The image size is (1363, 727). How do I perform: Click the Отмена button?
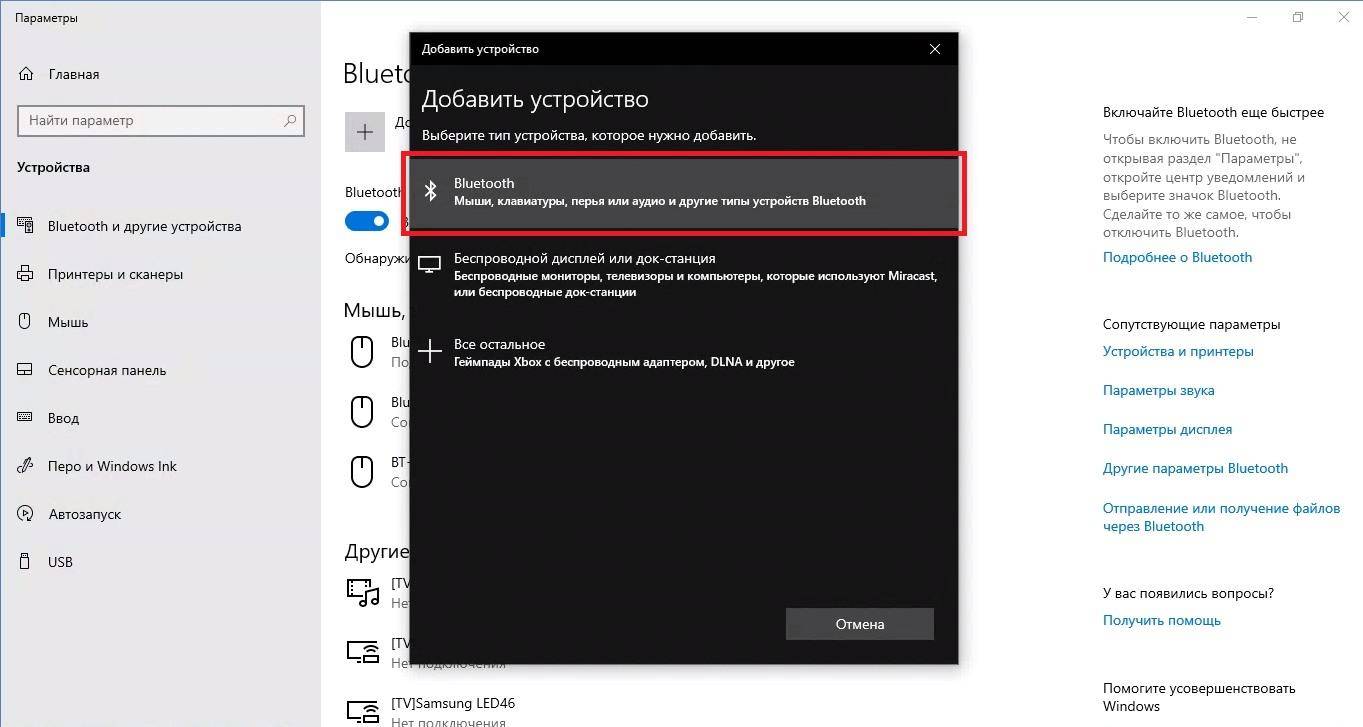tap(860, 624)
